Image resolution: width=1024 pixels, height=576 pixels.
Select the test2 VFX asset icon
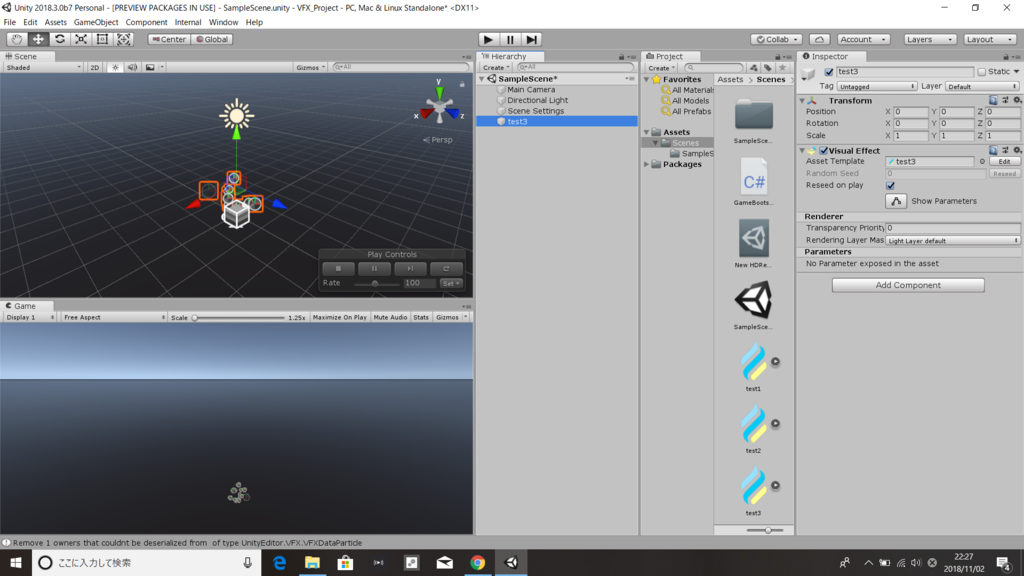[x=753, y=423]
